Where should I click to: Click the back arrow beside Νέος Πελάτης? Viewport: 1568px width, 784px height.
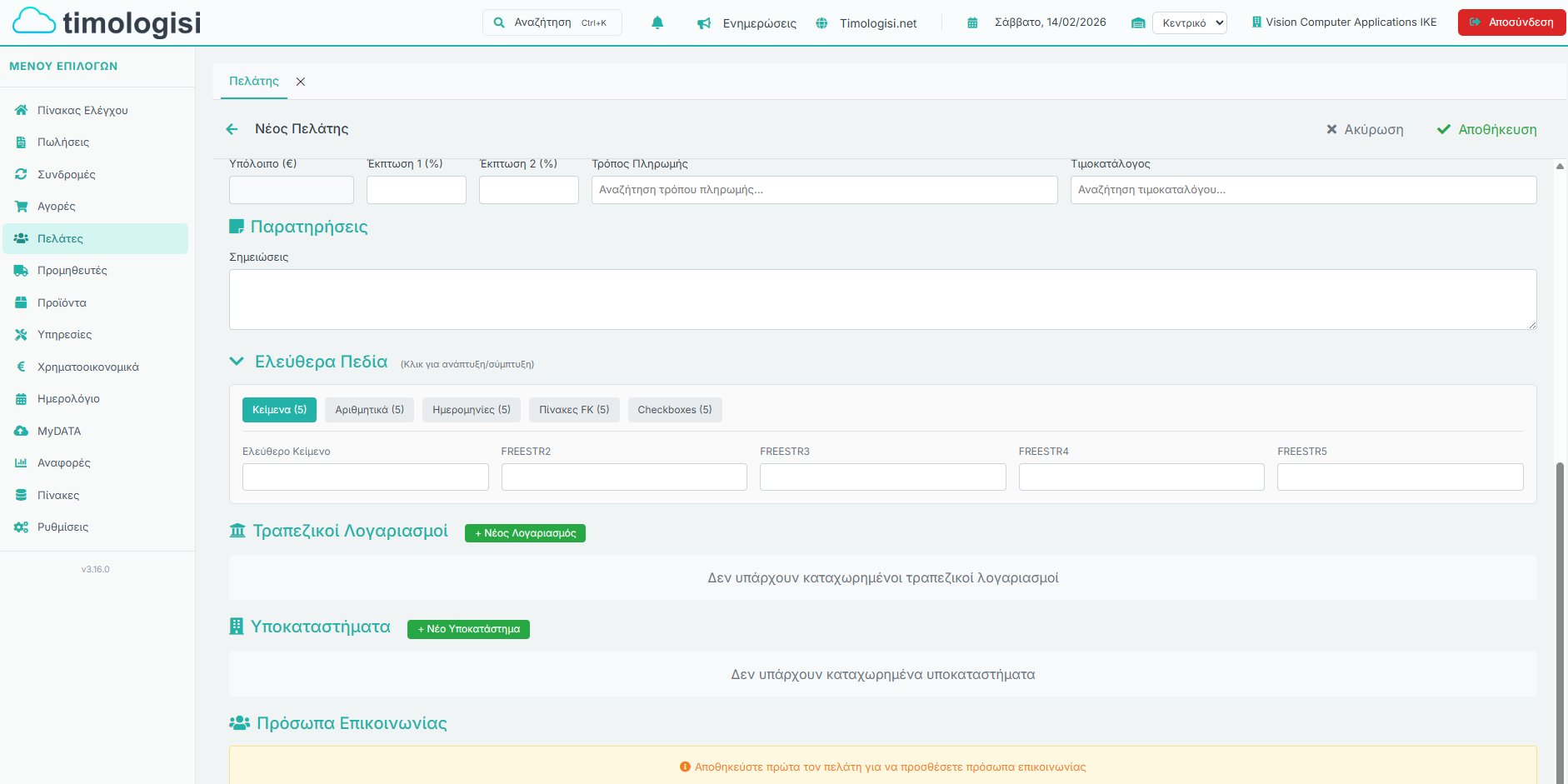[x=232, y=129]
